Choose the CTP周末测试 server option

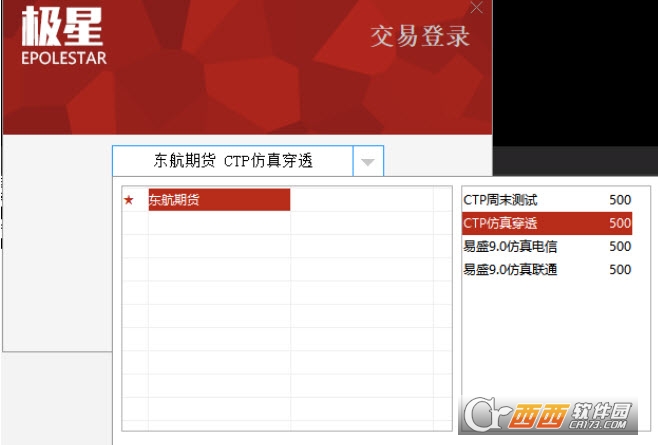500,200
